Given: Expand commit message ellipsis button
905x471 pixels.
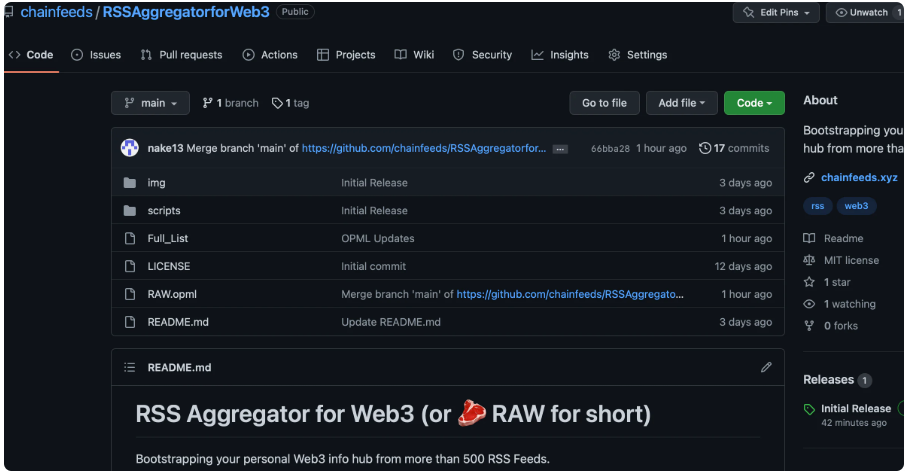Looking at the screenshot, I should pyautogui.click(x=560, y=149).
